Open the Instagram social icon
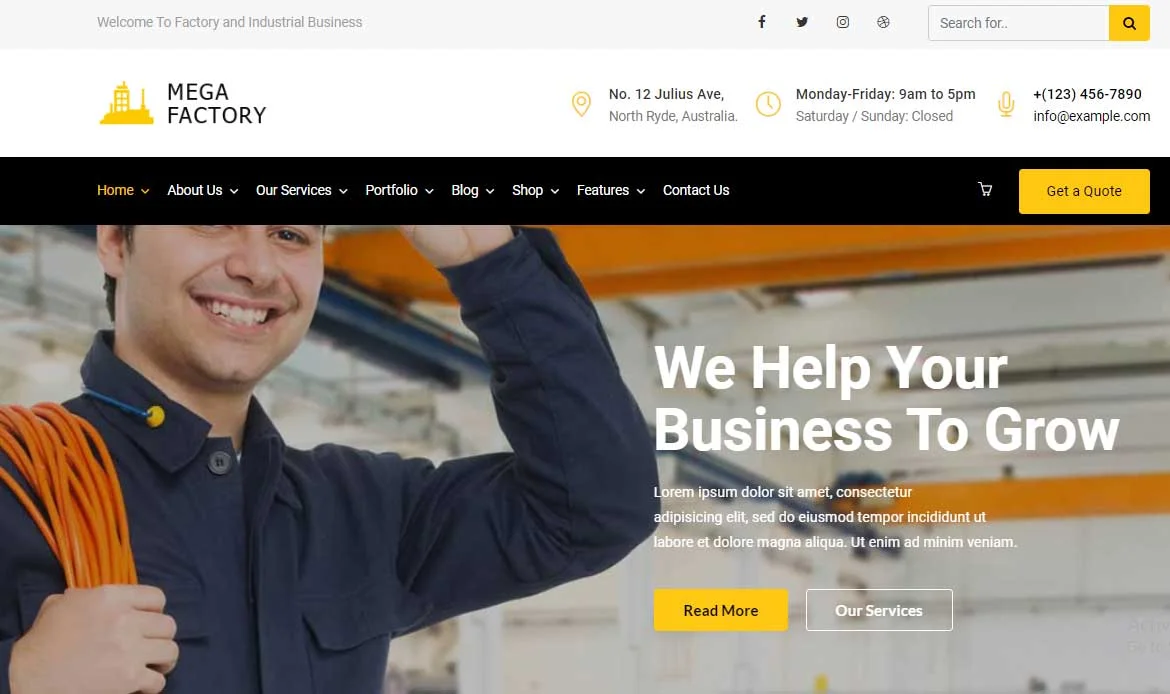The image size is (1170, 694). (842, 22)
